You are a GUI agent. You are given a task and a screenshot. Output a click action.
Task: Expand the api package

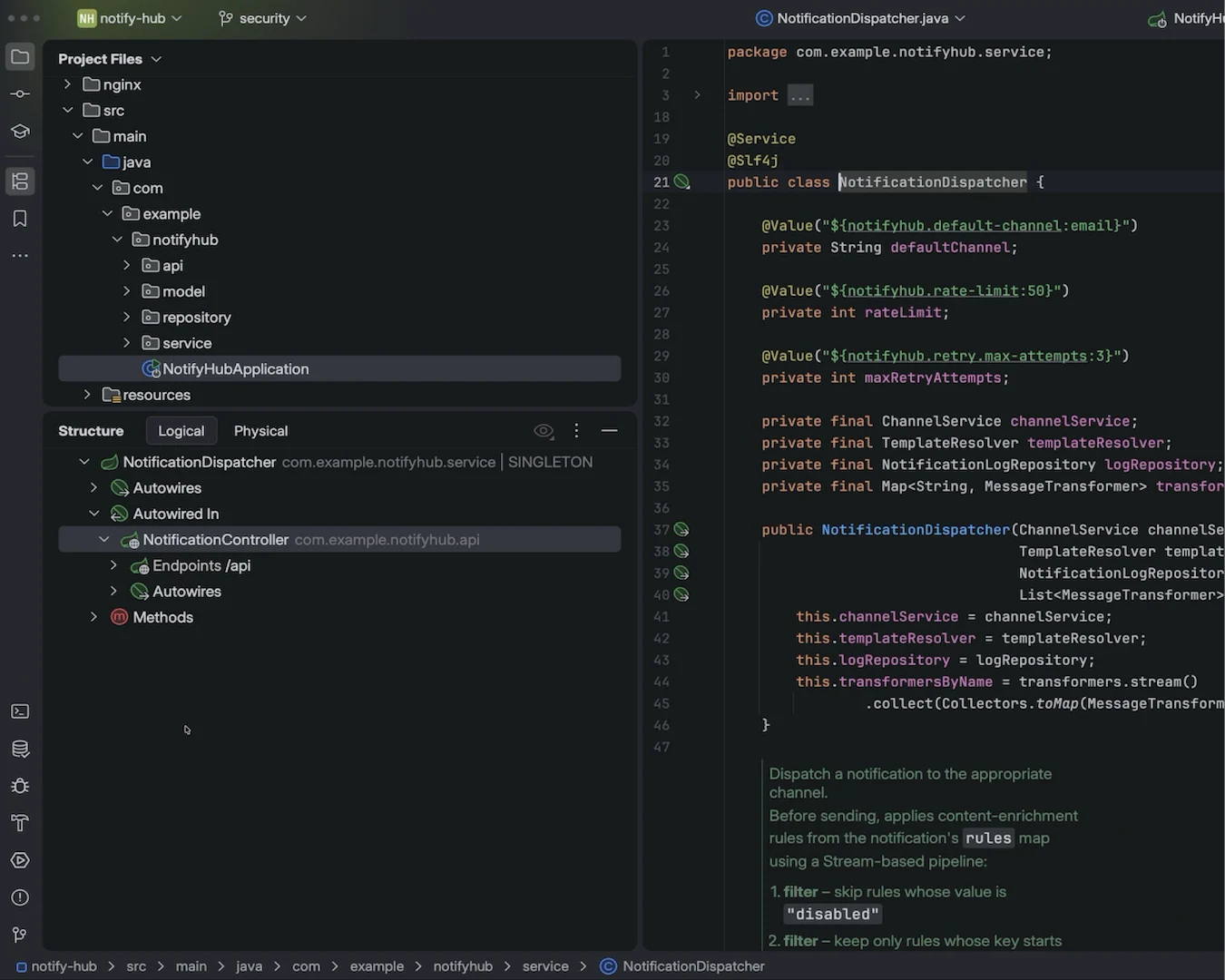click(x=127, y=266)
